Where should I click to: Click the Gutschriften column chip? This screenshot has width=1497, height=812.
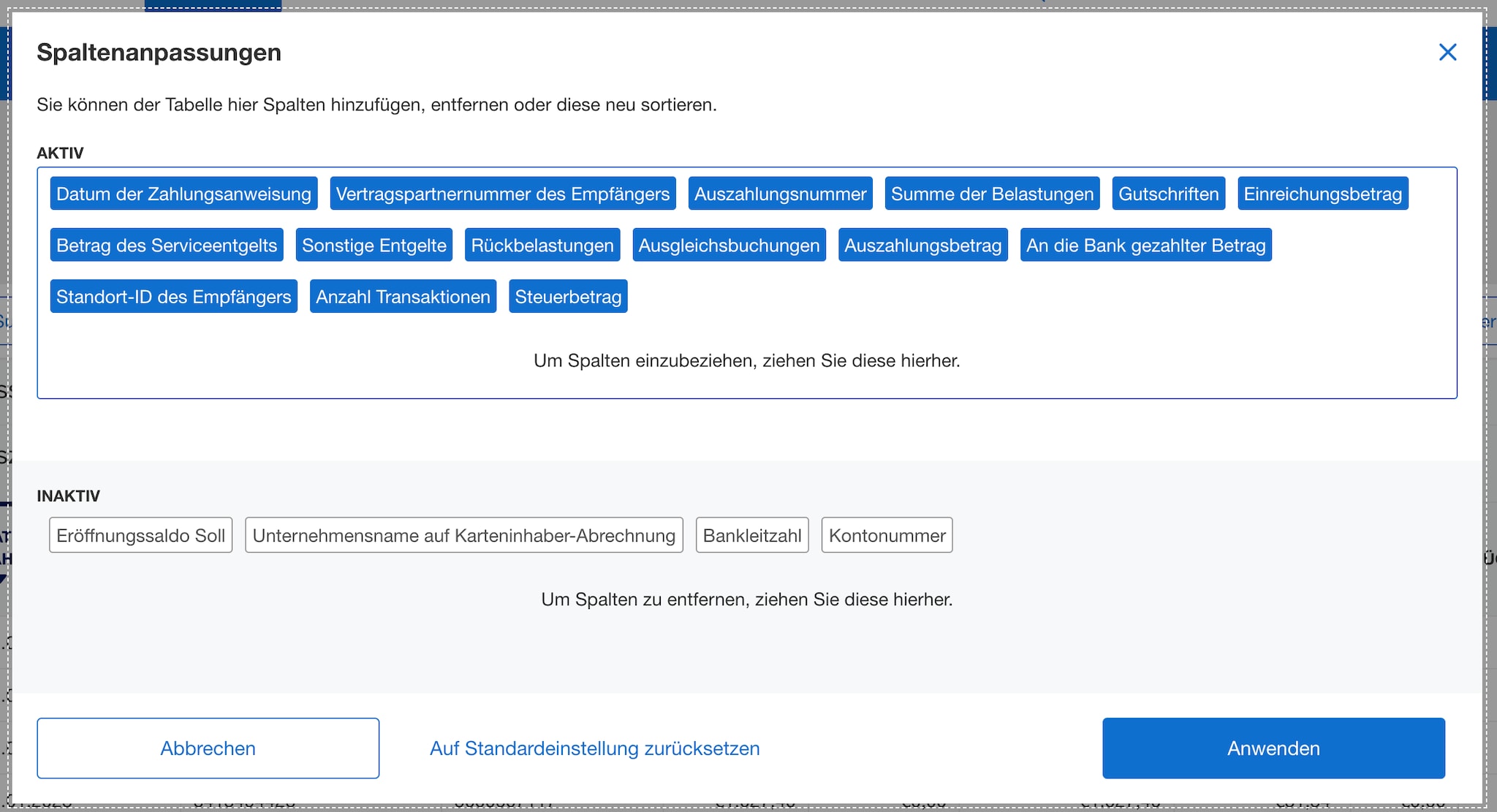click(1168, 194)
